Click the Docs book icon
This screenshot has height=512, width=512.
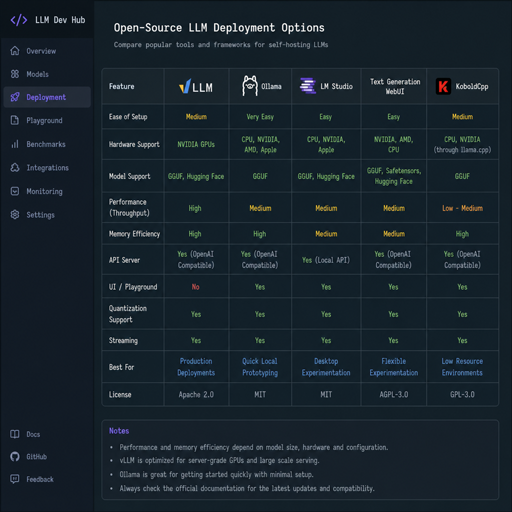point(15,434)
